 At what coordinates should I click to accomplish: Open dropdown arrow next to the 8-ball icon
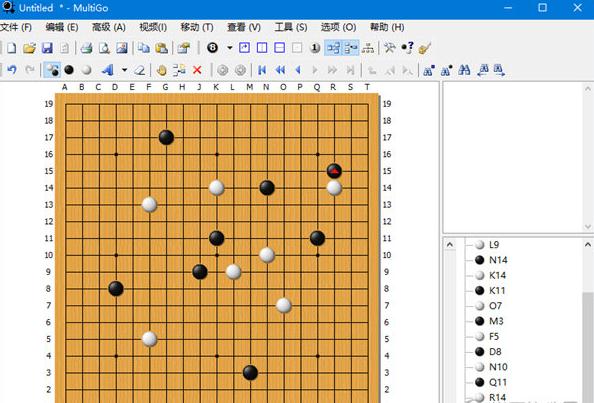tap(230, 48)
